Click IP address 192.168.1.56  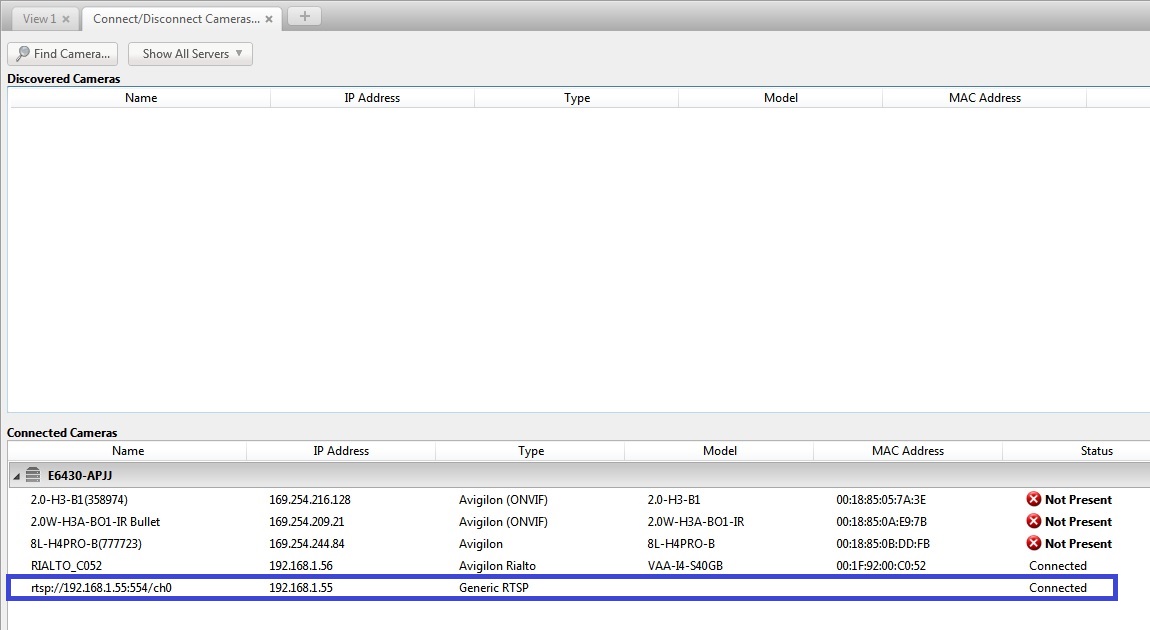[301, 565]
